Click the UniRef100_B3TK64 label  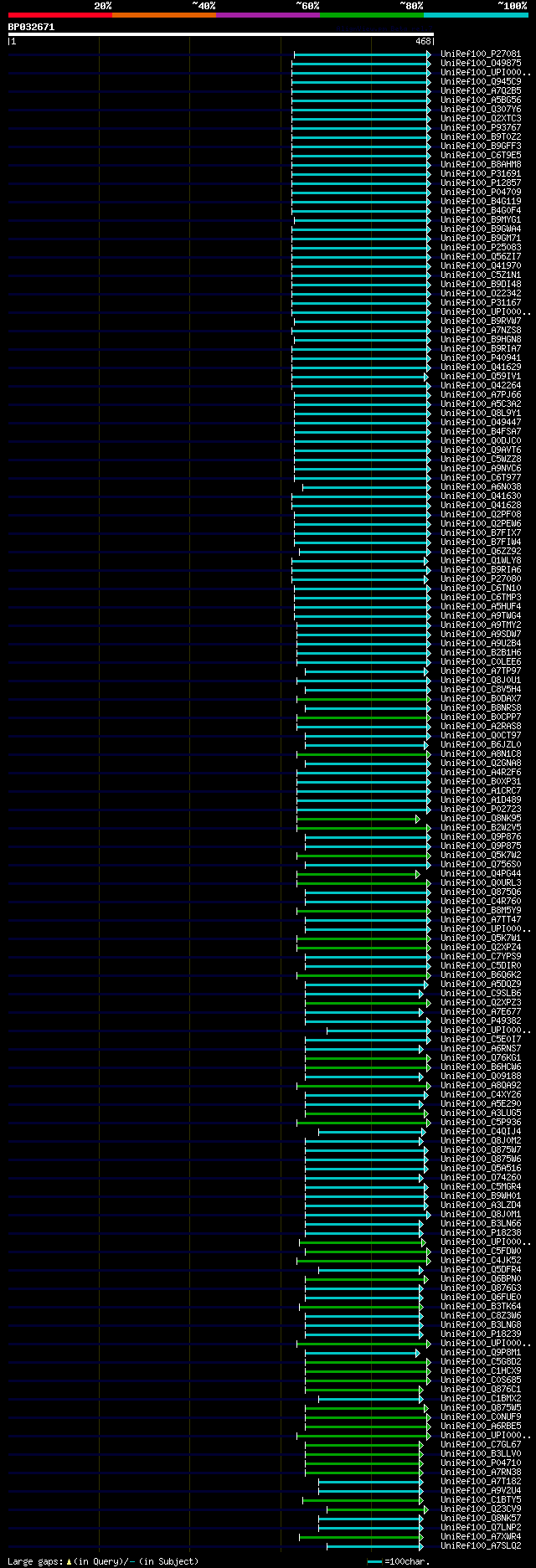pos(481,1307)
